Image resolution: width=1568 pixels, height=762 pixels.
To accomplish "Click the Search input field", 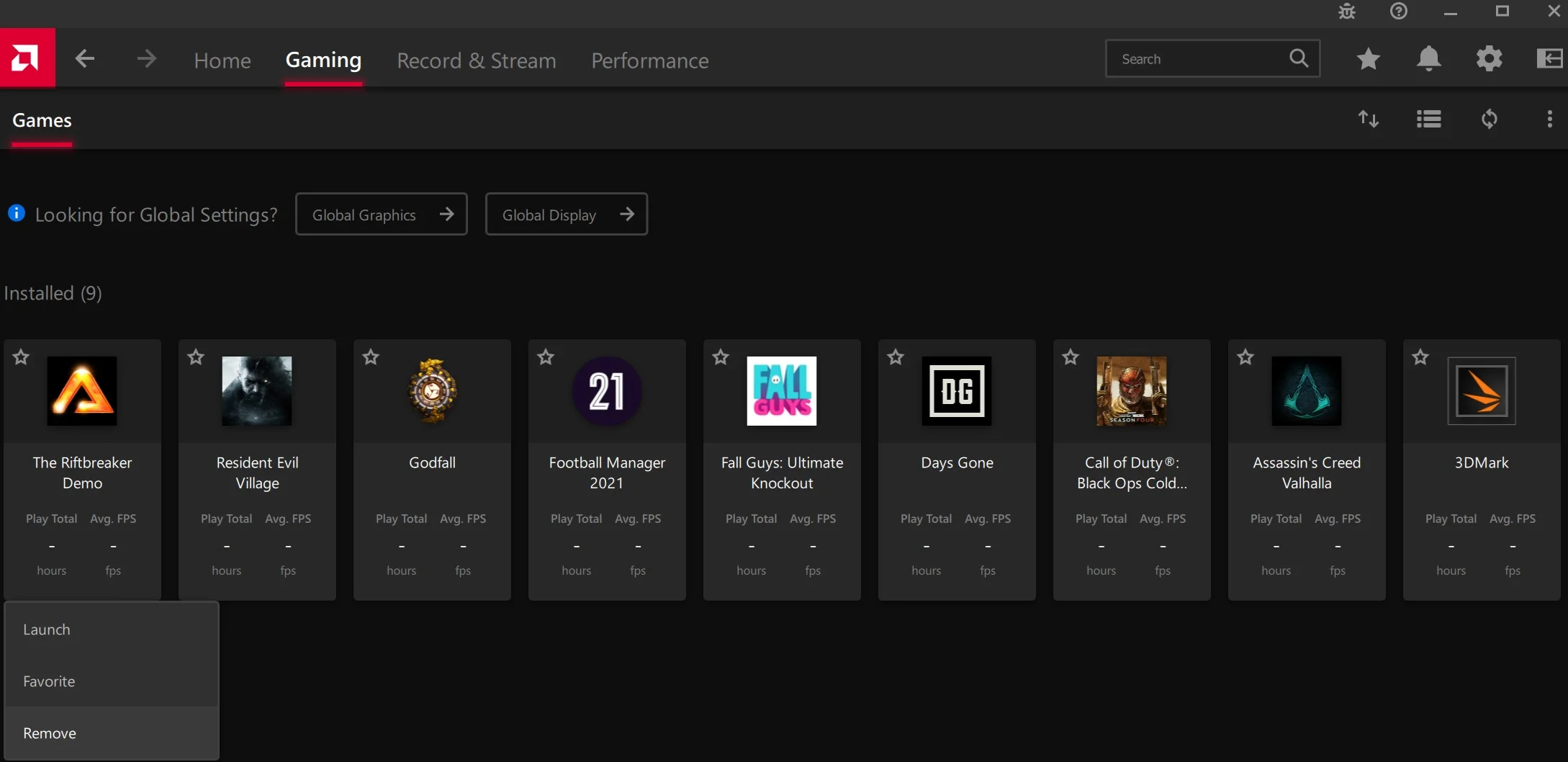I will (1212, 59).
